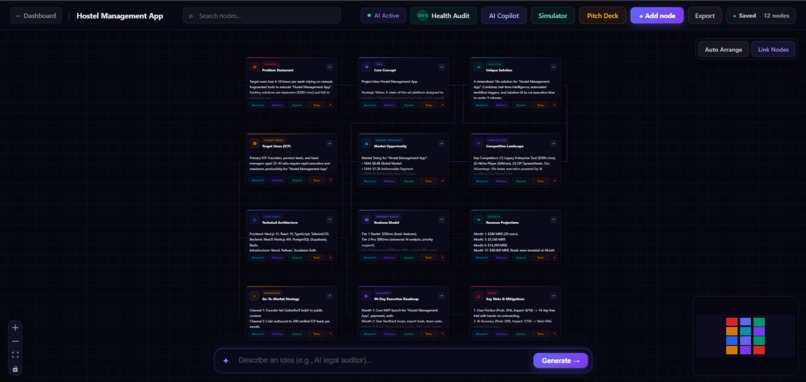
Task: Collapse the 90-Day Execution Roadmap node
Action: 442,296
